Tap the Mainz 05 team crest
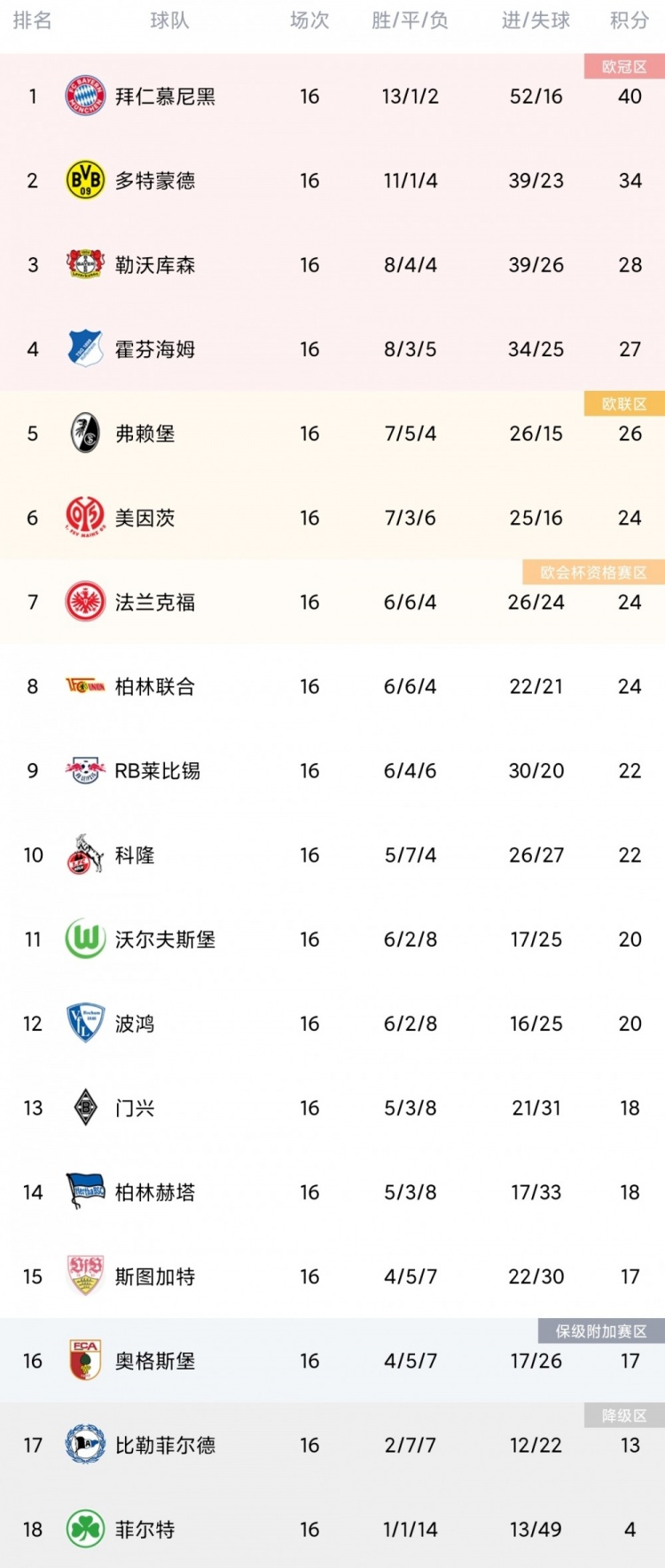The image size is (665, 1568). [x=85, y=518]
